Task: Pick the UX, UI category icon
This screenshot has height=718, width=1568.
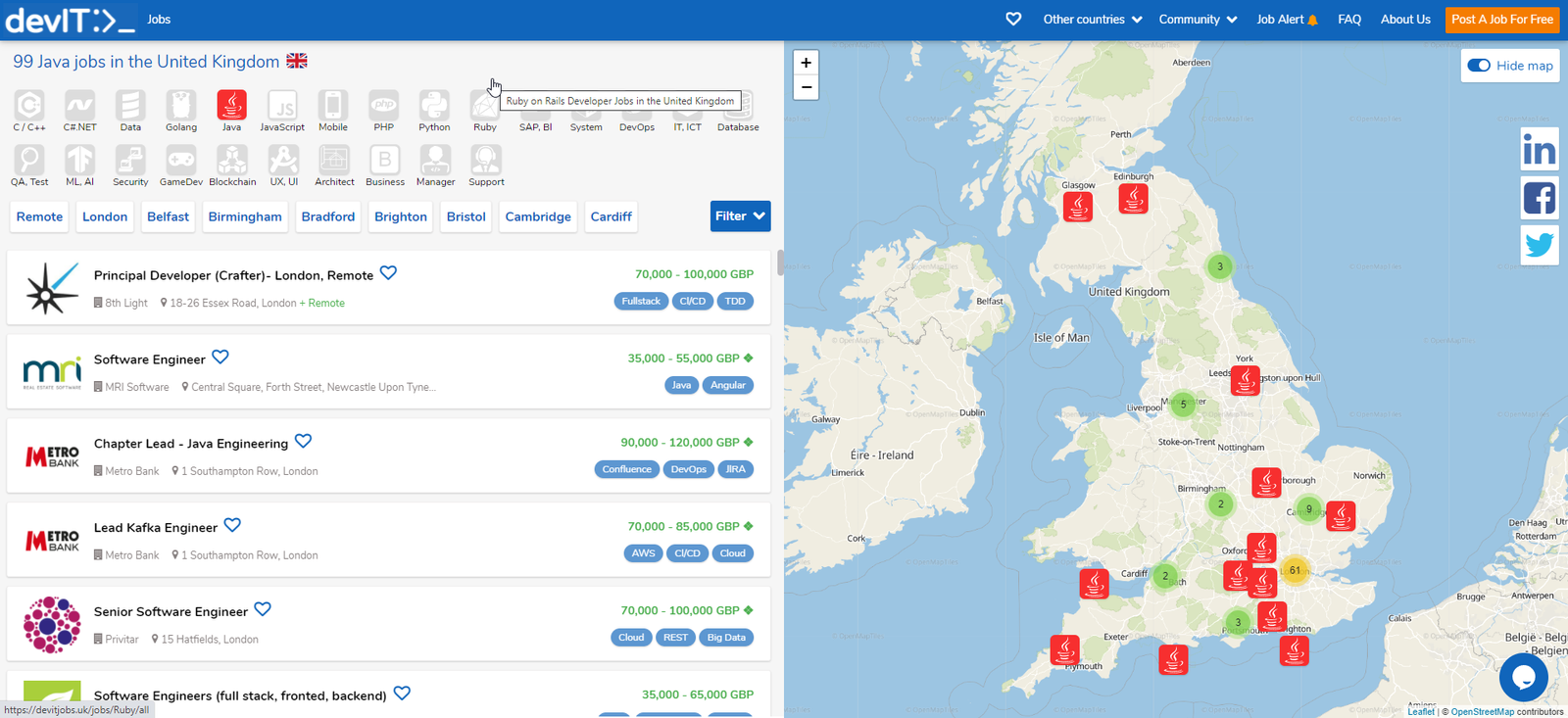Action: (x=284, y=160)
